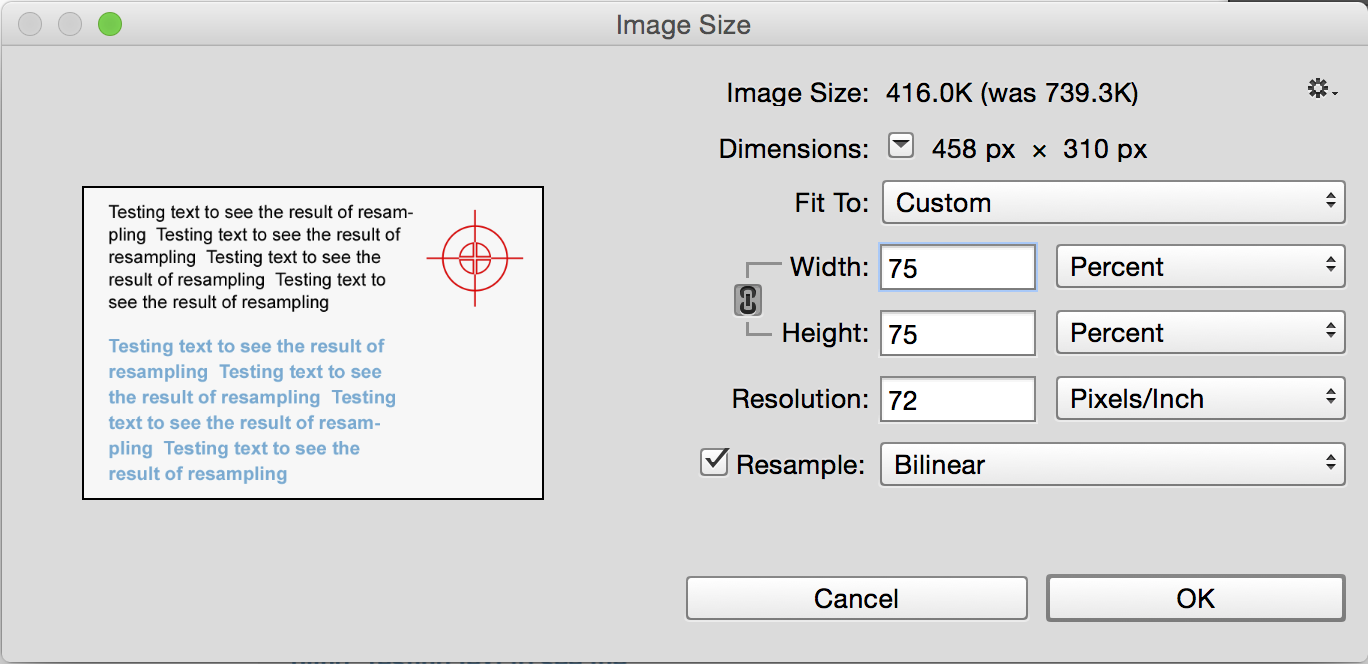
Task: Confirm with the OK button
Action: [x=1196, y=598]
